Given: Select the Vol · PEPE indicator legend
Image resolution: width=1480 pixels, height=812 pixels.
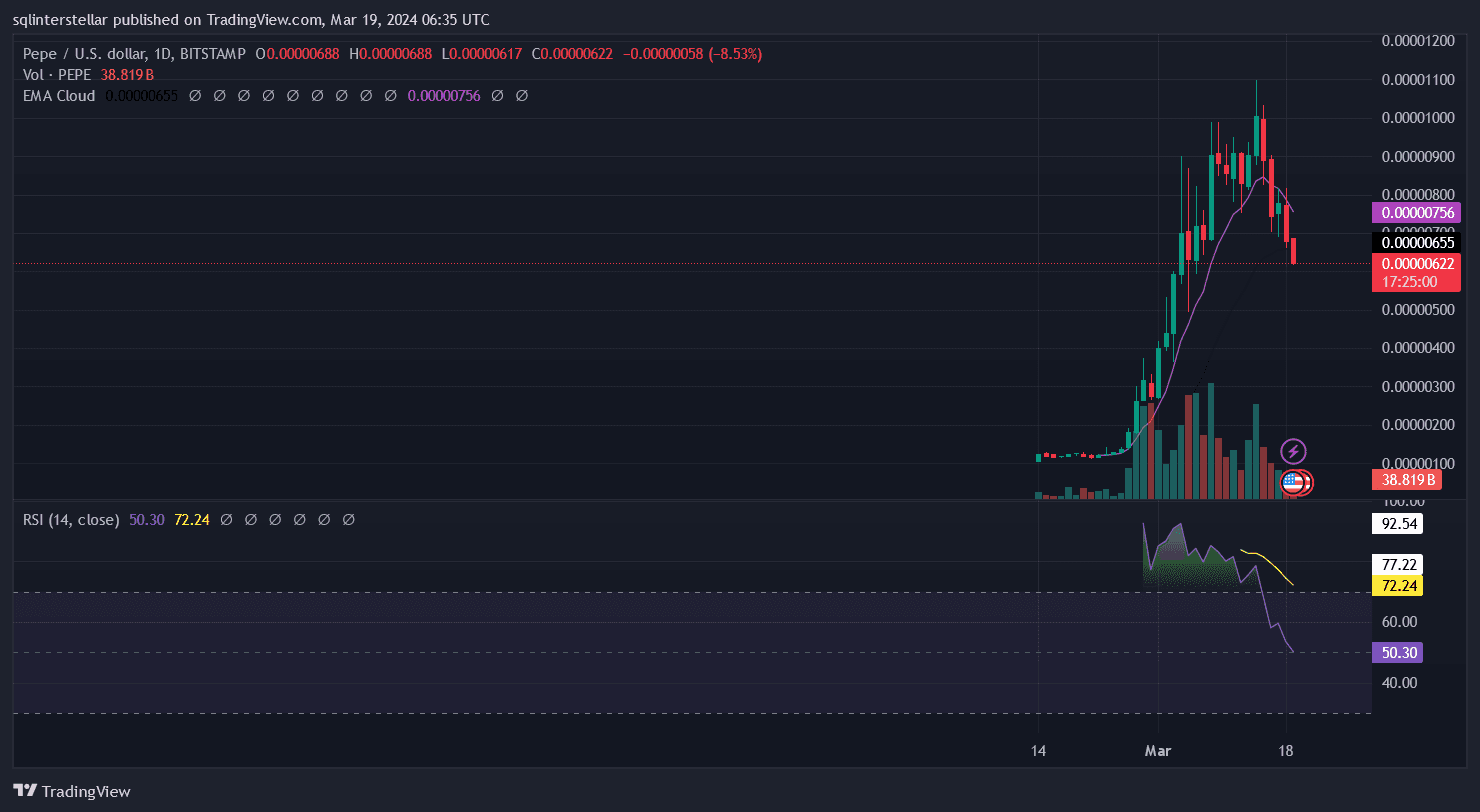Looking at the screenshot, I should (x=58, y=75).
